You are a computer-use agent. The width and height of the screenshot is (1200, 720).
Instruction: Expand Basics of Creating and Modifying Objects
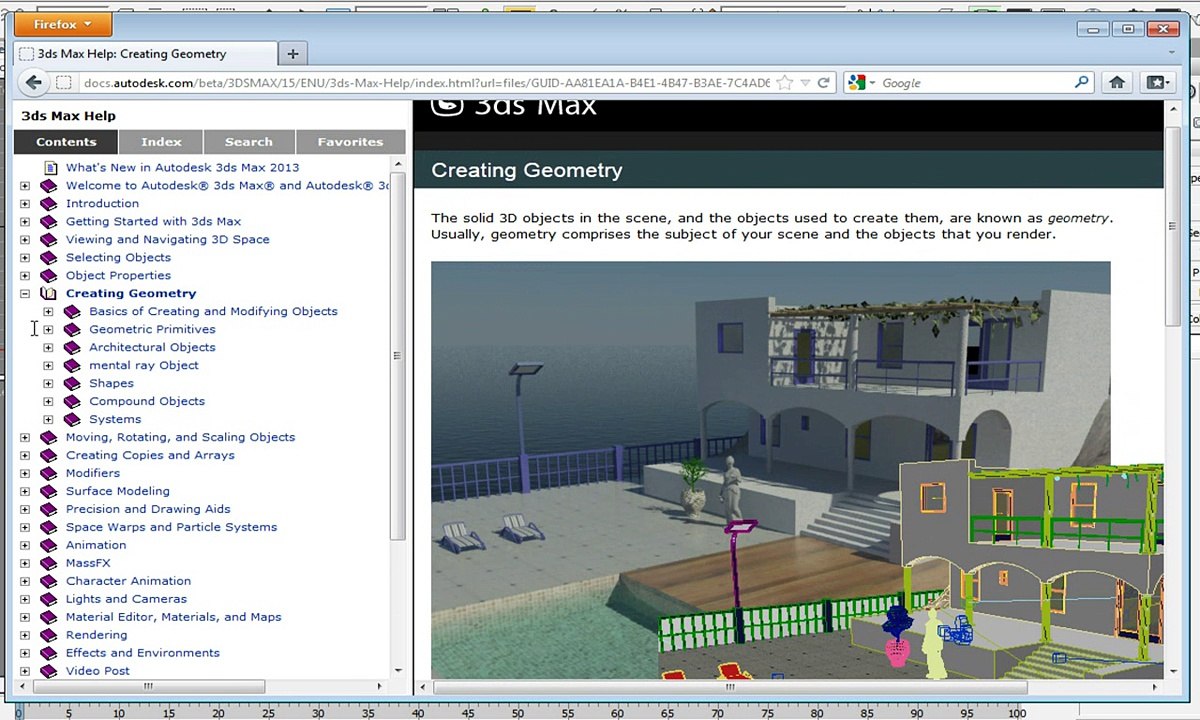(48, 311)
